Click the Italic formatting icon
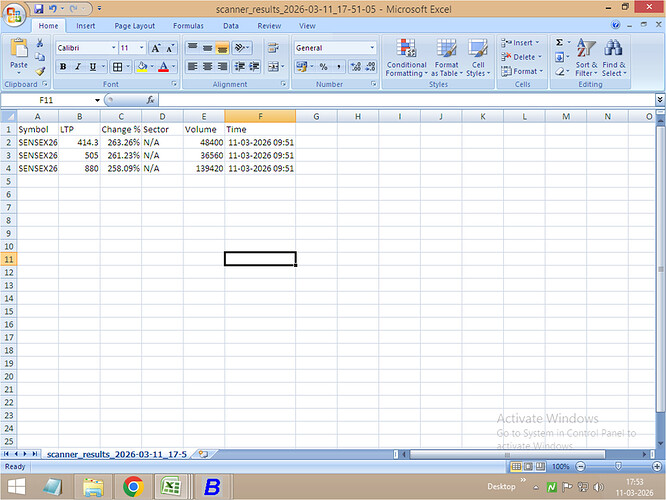Viewport: 666px width, 500px height. 78,67
